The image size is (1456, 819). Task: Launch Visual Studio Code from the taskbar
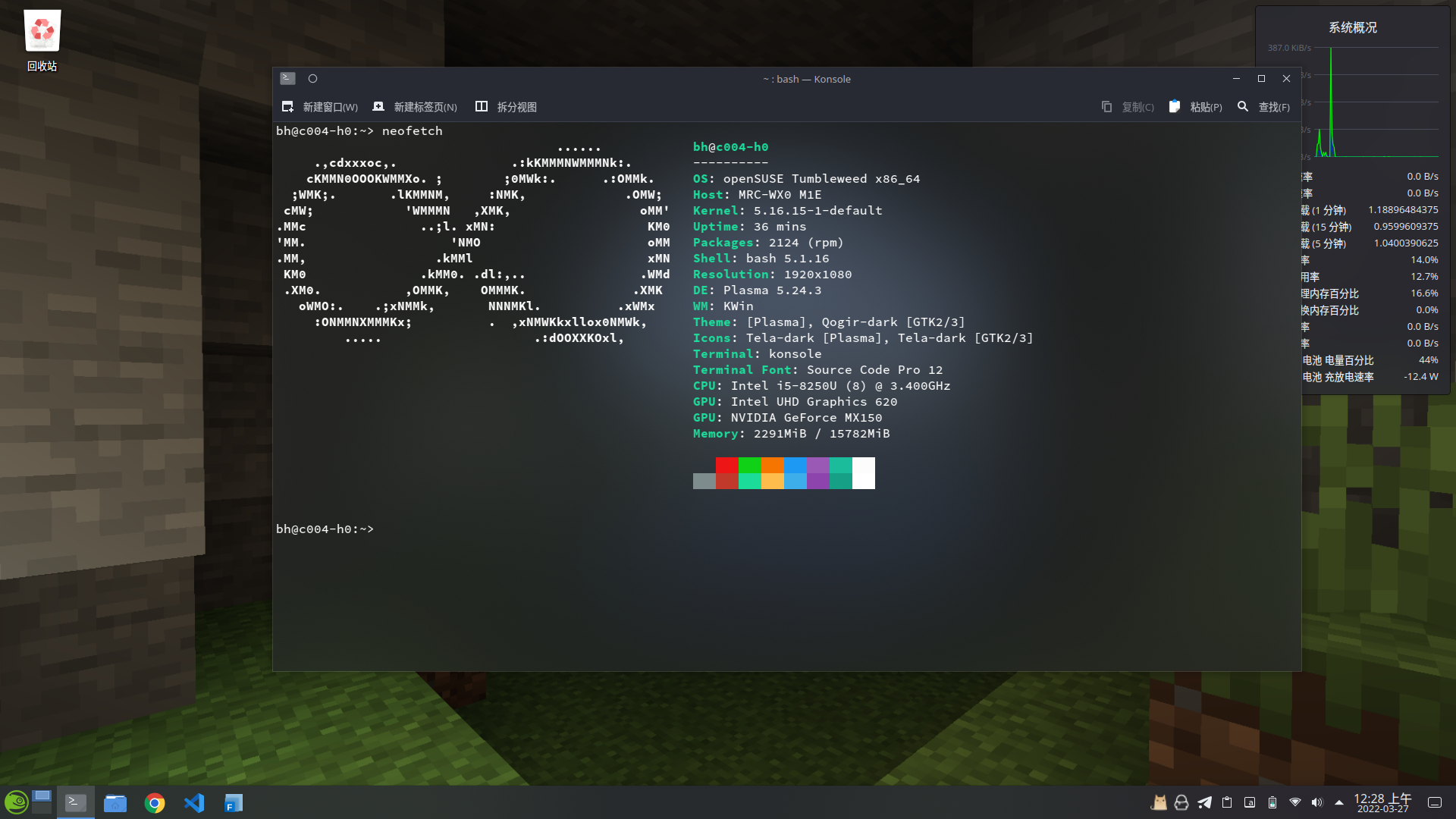(194, 803)
